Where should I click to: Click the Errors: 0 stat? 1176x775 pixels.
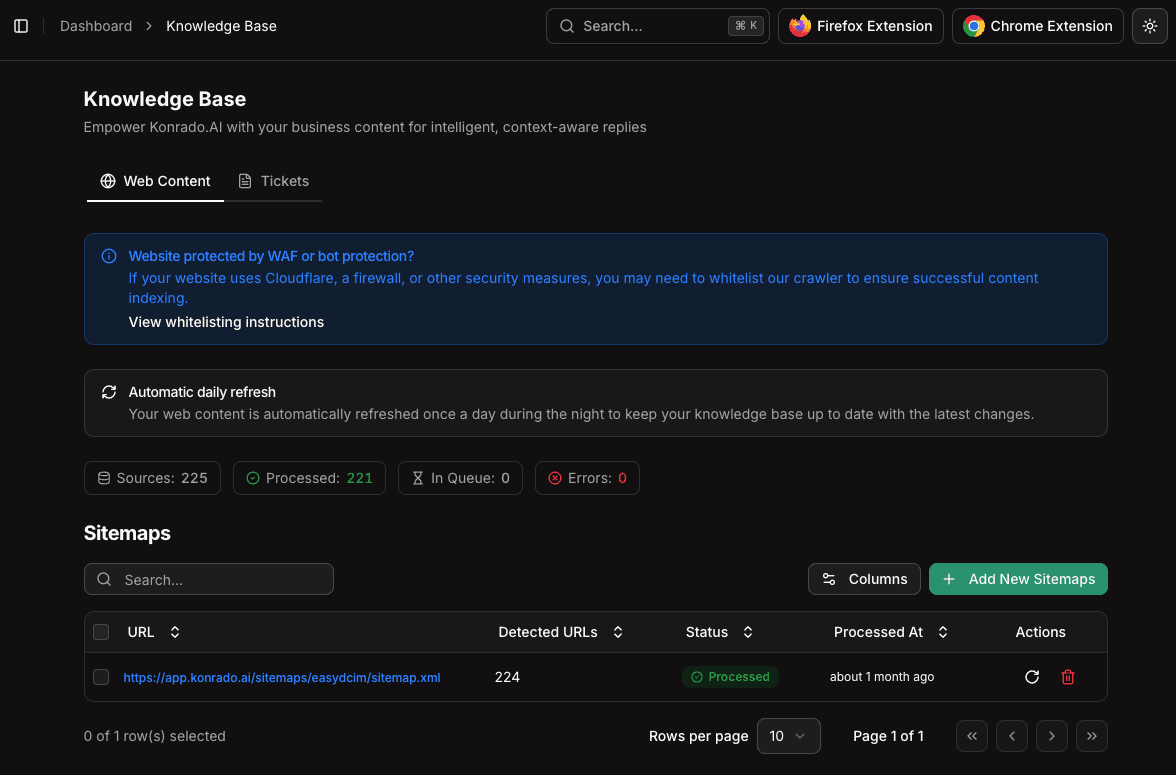click(x=587, y=478)
